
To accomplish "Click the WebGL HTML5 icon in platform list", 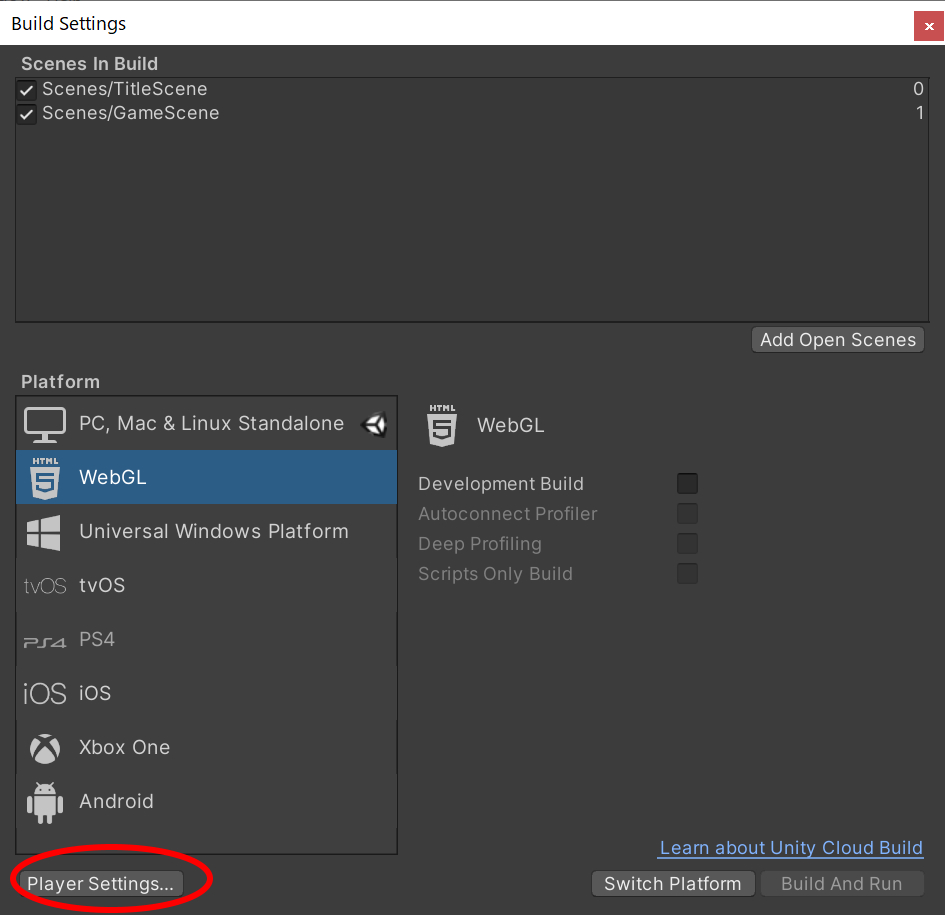I will pyautogui.click(x=45, y=477).
